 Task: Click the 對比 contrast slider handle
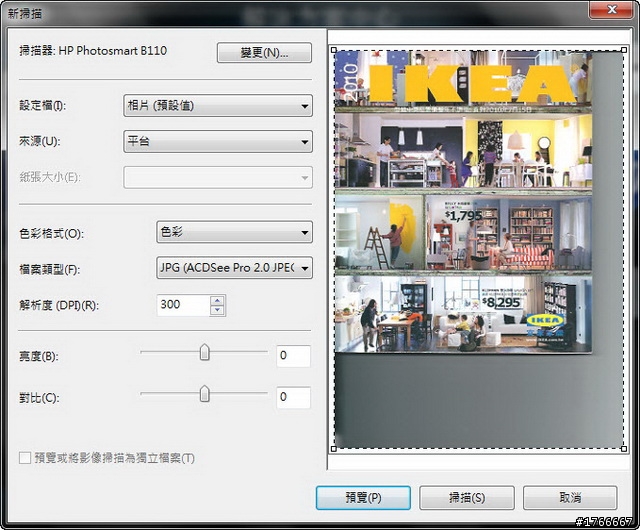pos(204,394)
